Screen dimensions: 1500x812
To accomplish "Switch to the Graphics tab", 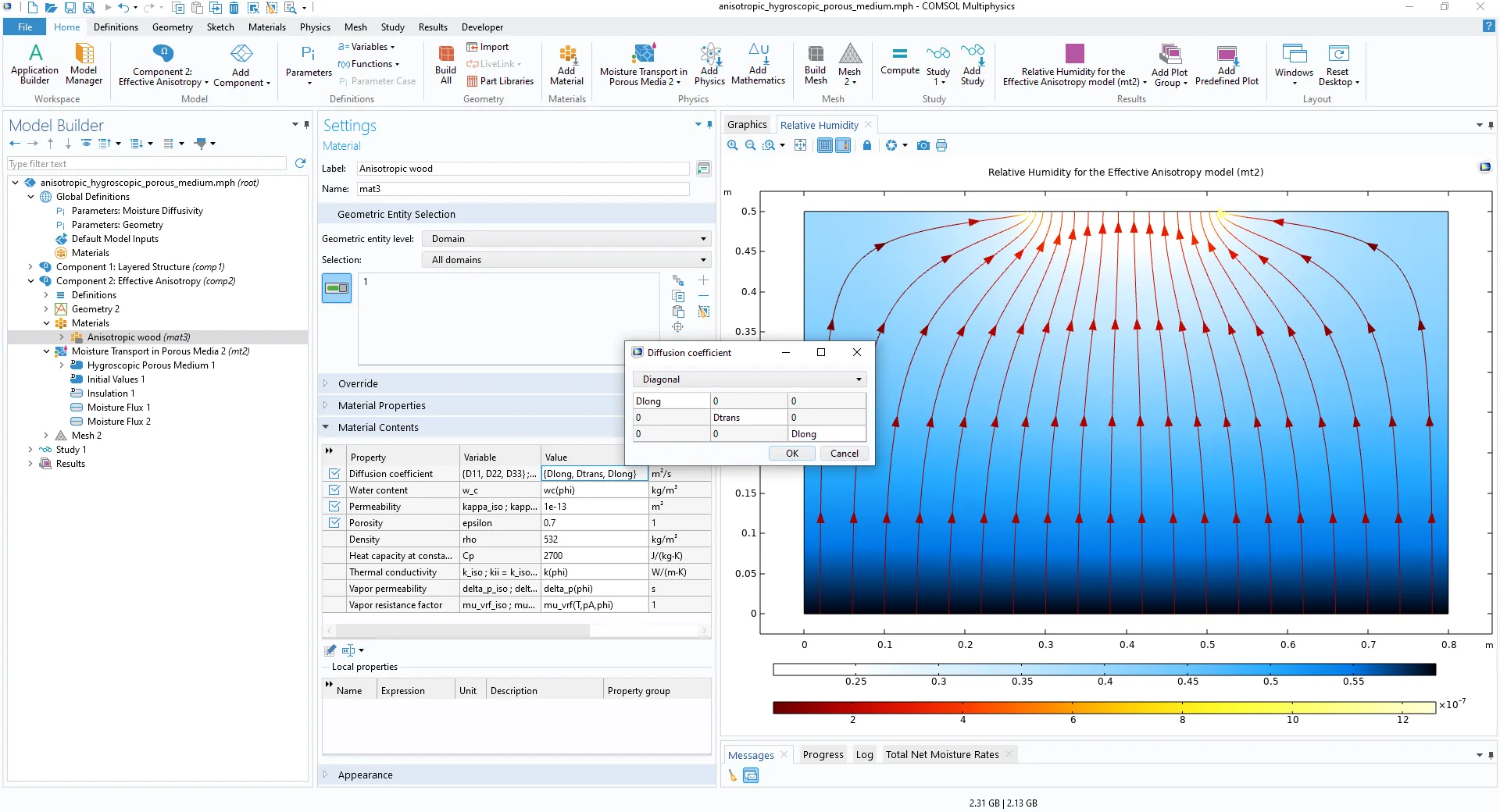I will [747, 125].
